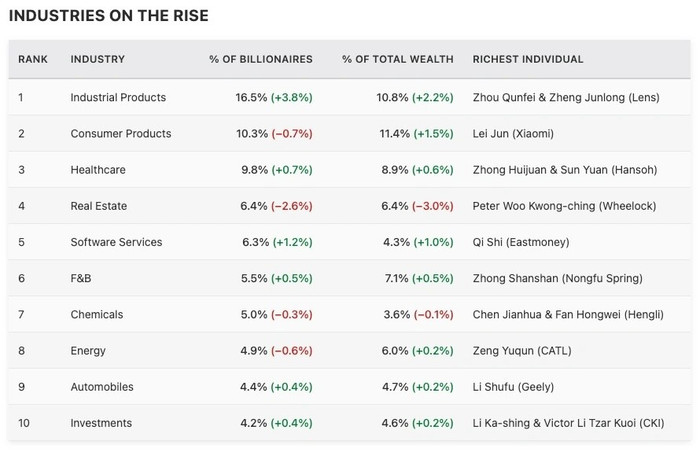Click Zhong Shanshan (Nongfu Spring) name

(x=557, y=278)
